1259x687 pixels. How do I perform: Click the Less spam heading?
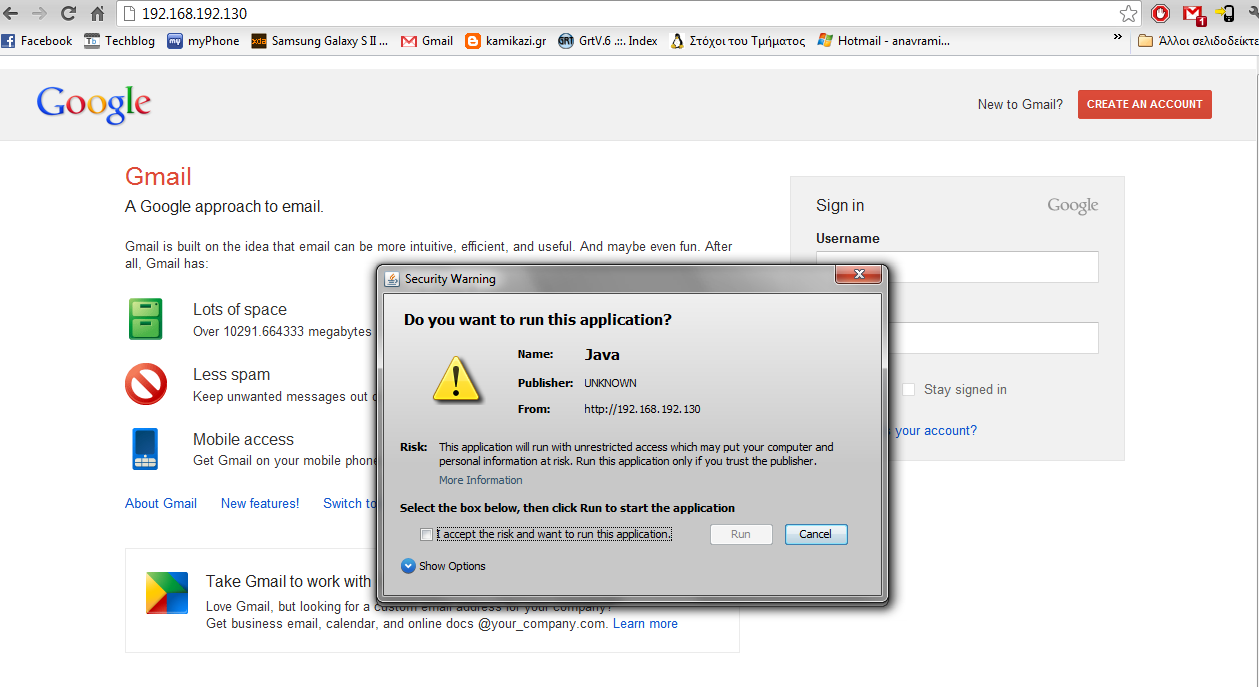(x=232, y=375)
